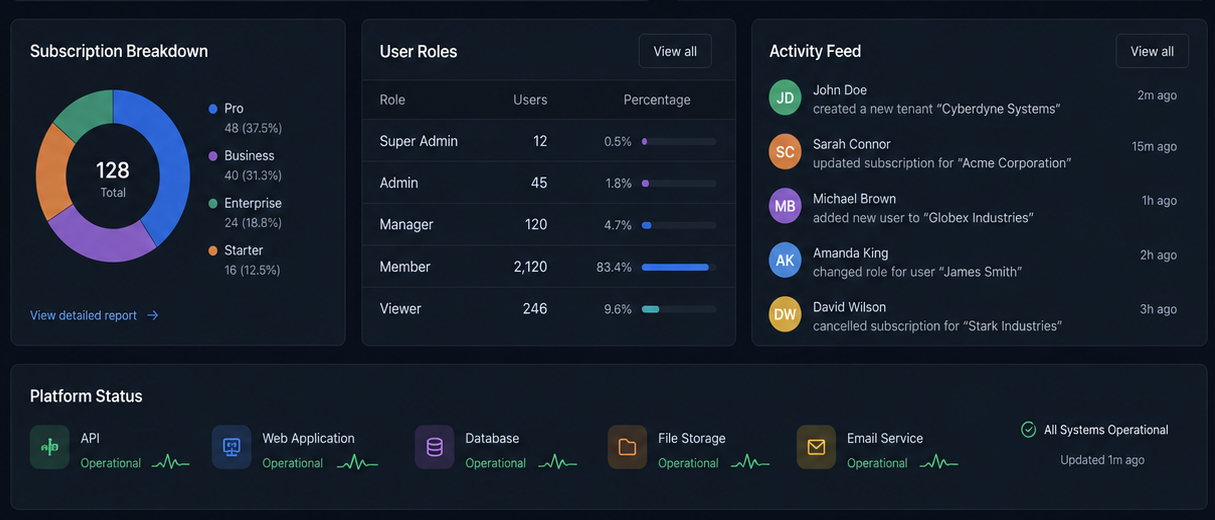The height and width of the screenshot is (520, 1215).
Task: Open View all in Activity Feed
Action: point(1152,51)
